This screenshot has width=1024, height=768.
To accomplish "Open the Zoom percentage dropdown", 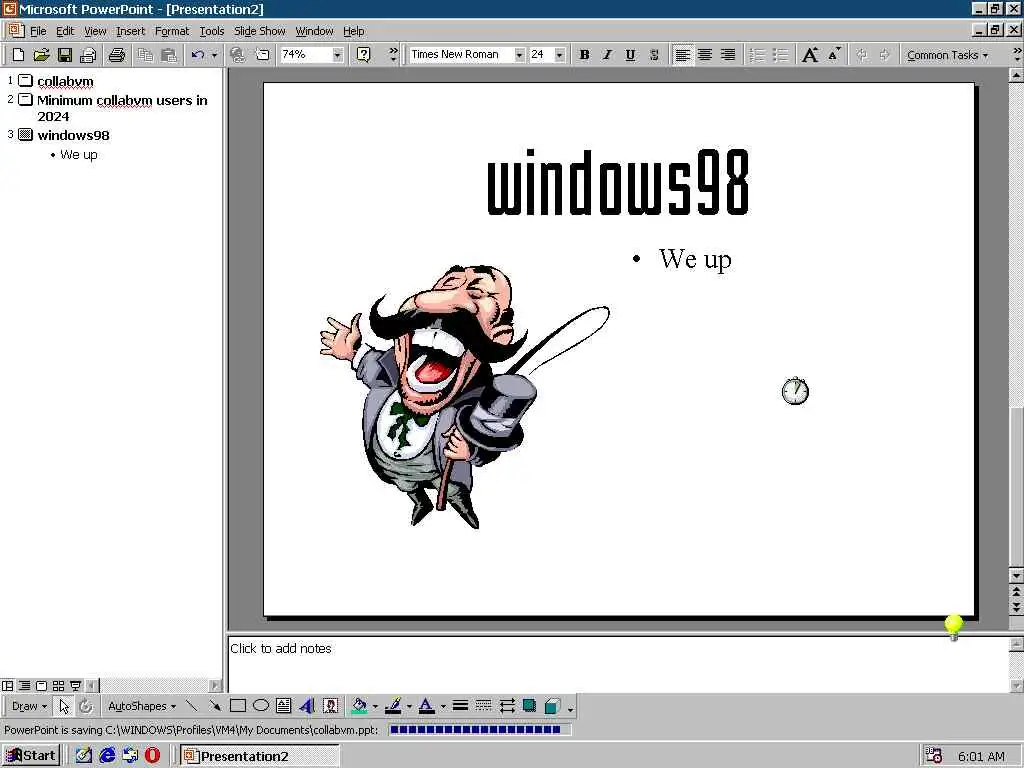I will tap(337, 55).
